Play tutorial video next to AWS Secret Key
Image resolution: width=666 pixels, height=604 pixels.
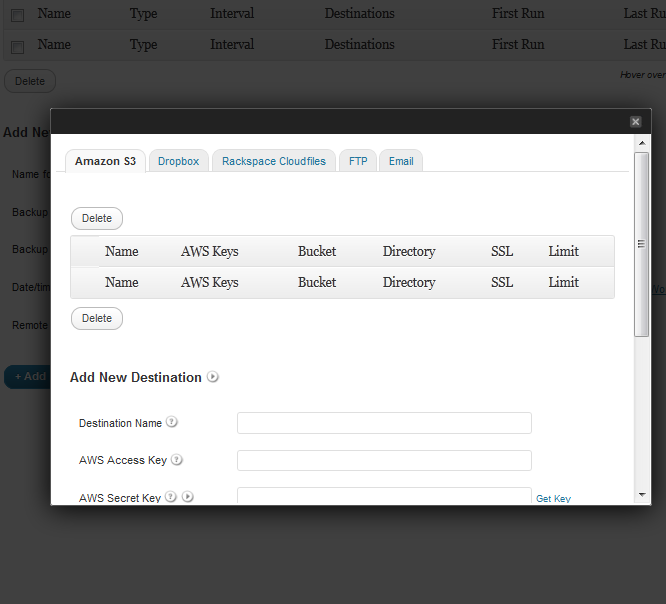188,497
